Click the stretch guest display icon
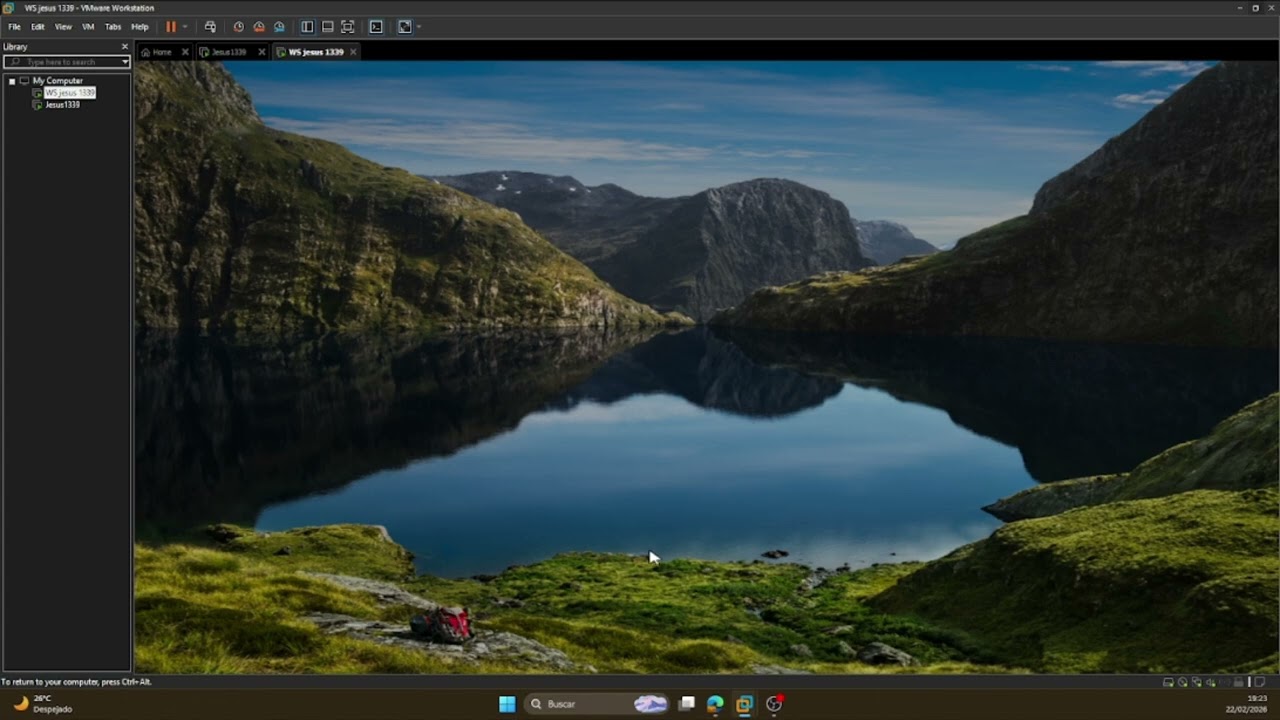This screenshot has height=720, width=1280. pyautogui.click(x=405, y=27)
